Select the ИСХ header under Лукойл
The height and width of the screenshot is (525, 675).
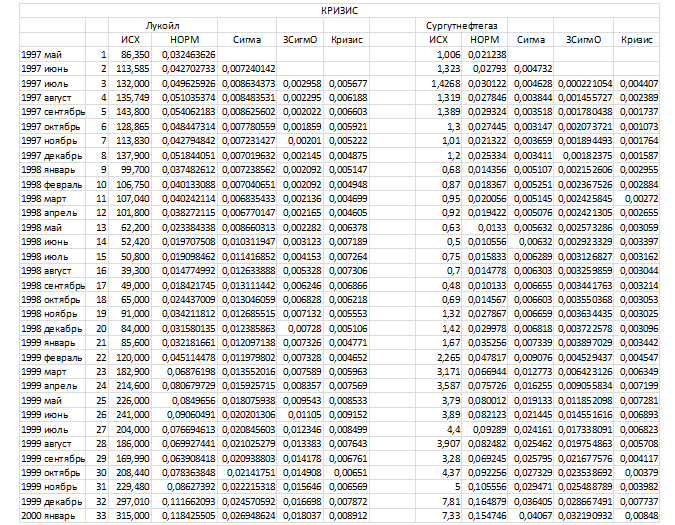point(130,40)
